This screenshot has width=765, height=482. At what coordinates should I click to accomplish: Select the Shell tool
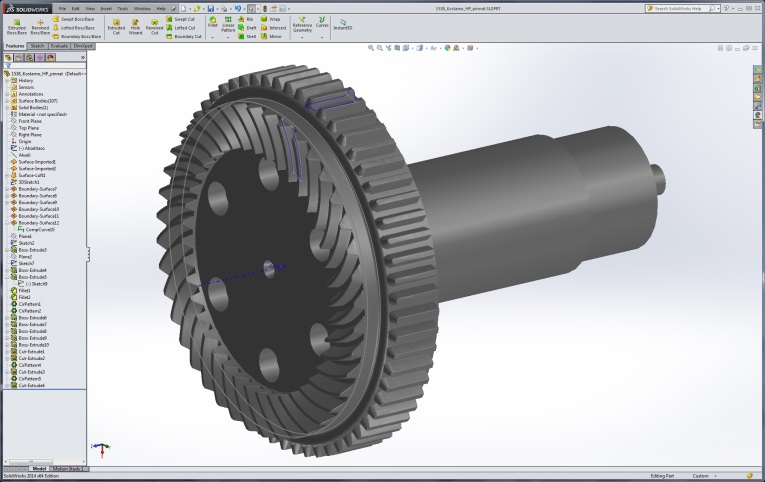pyautogui.click(x=247, y=37)
